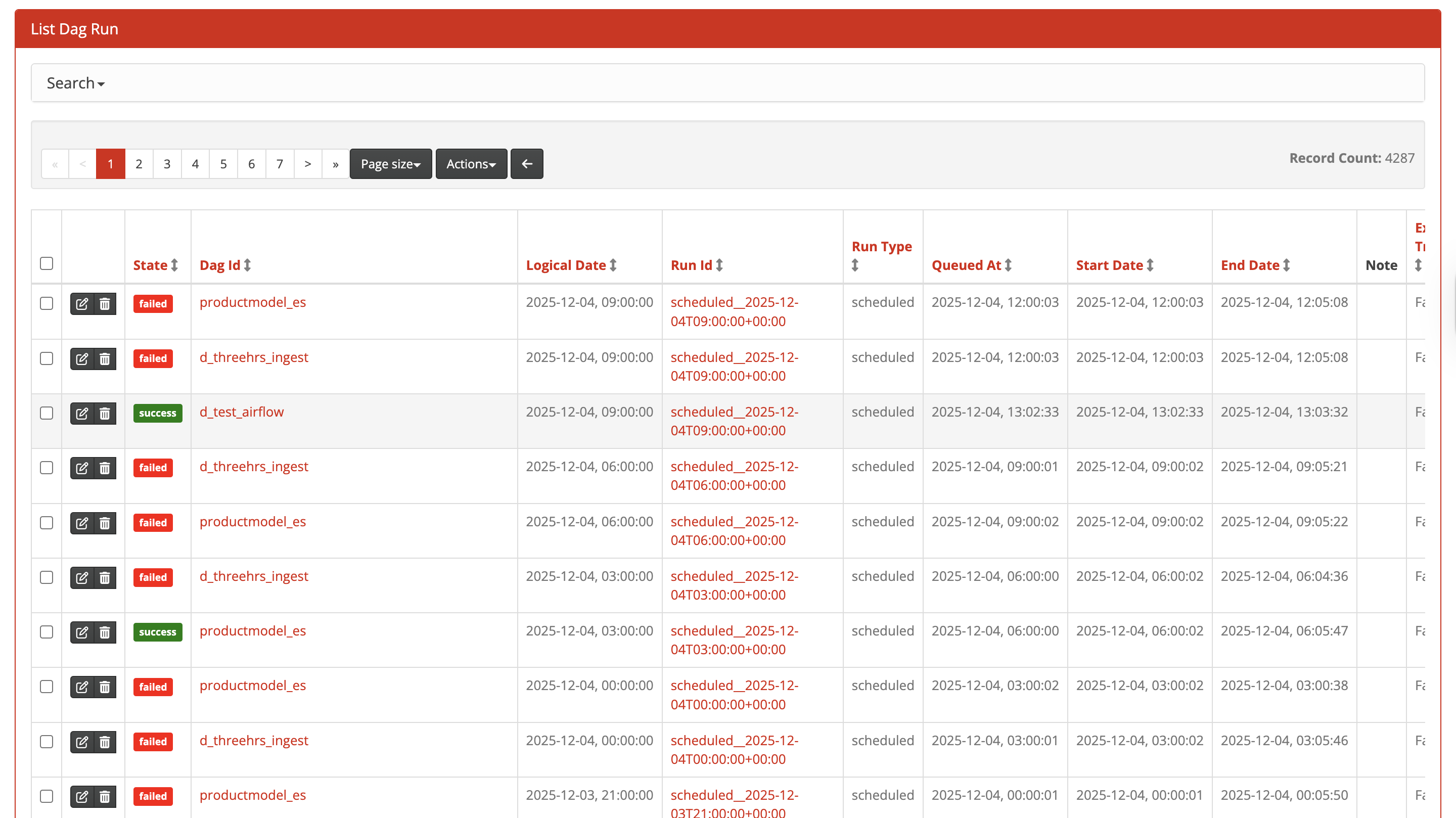Go to next page with > button
This screenshot has height=818, width=1456.
pyautogui.click(x=307, y=164)
